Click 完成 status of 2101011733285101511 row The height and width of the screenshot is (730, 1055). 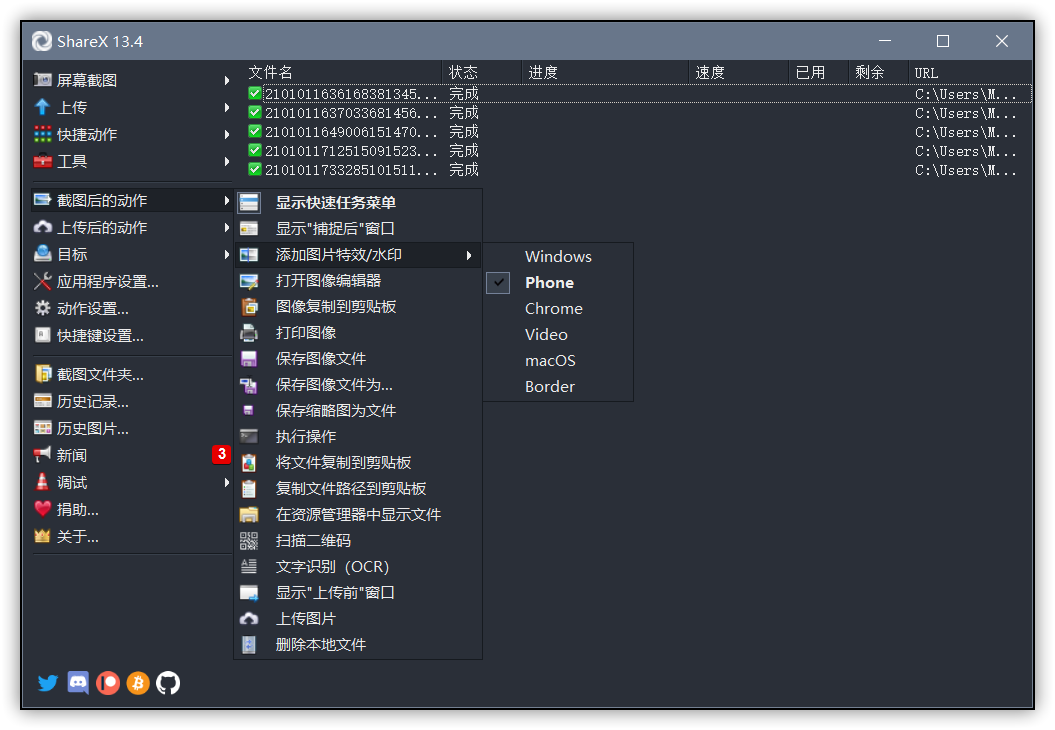tap(464, 170)
